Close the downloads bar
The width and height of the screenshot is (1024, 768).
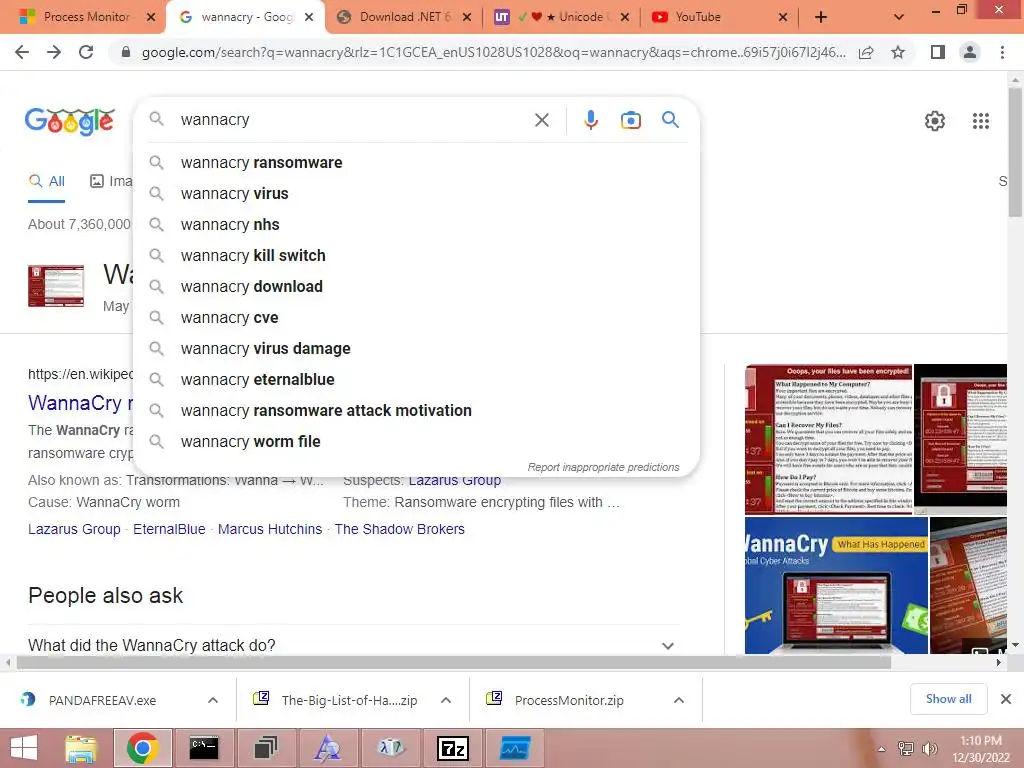pos(1006,699)
